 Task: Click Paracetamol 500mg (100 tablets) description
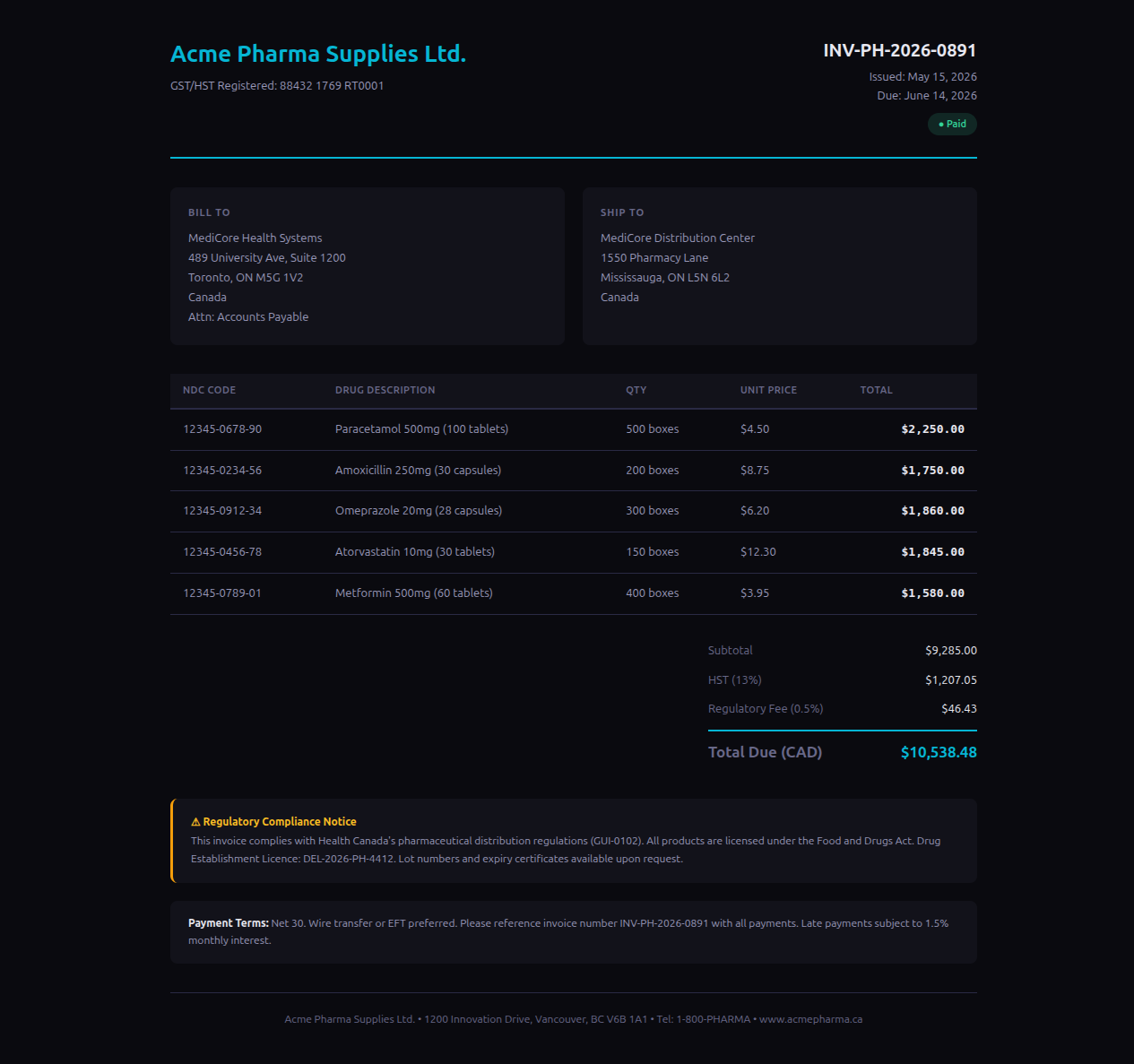421,429
